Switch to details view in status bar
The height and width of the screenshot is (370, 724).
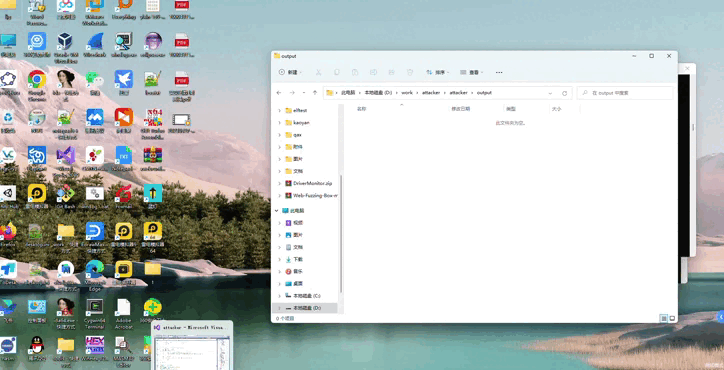pos(664,318)
